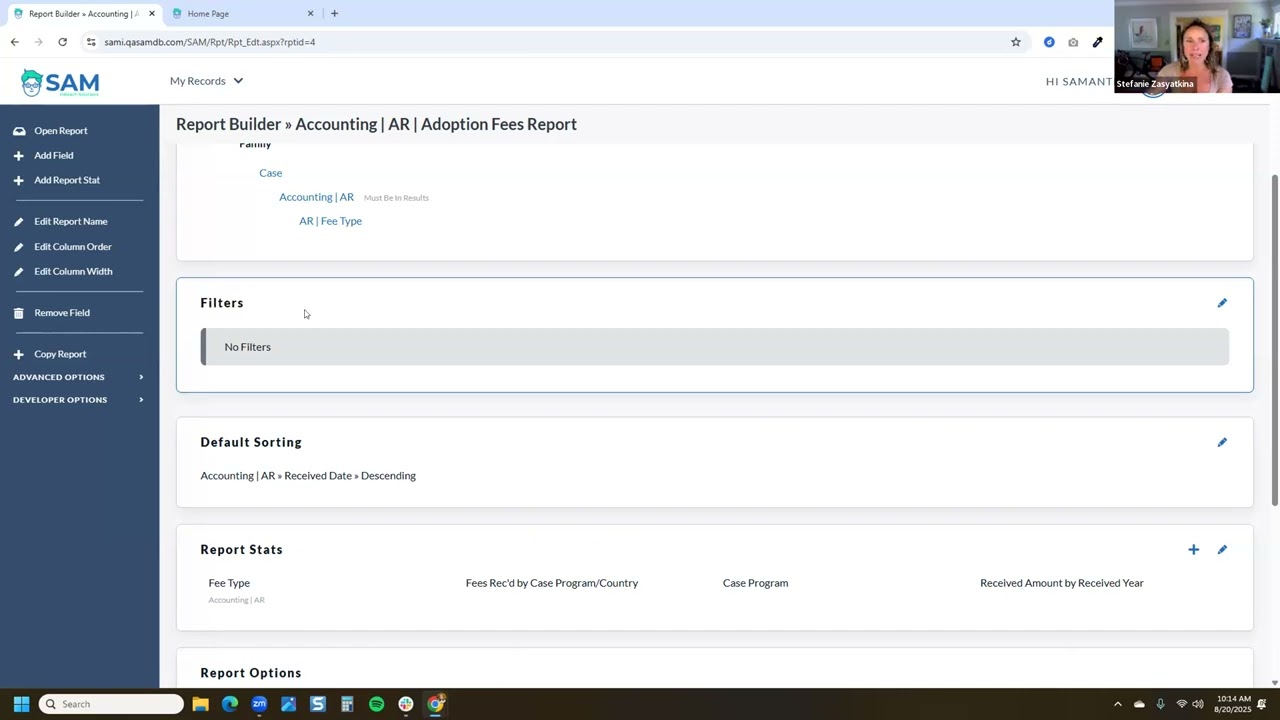This screenshot has width=1280, height=720.
Task: Open network settings in system tray
Action: (x=1181, y=704)
